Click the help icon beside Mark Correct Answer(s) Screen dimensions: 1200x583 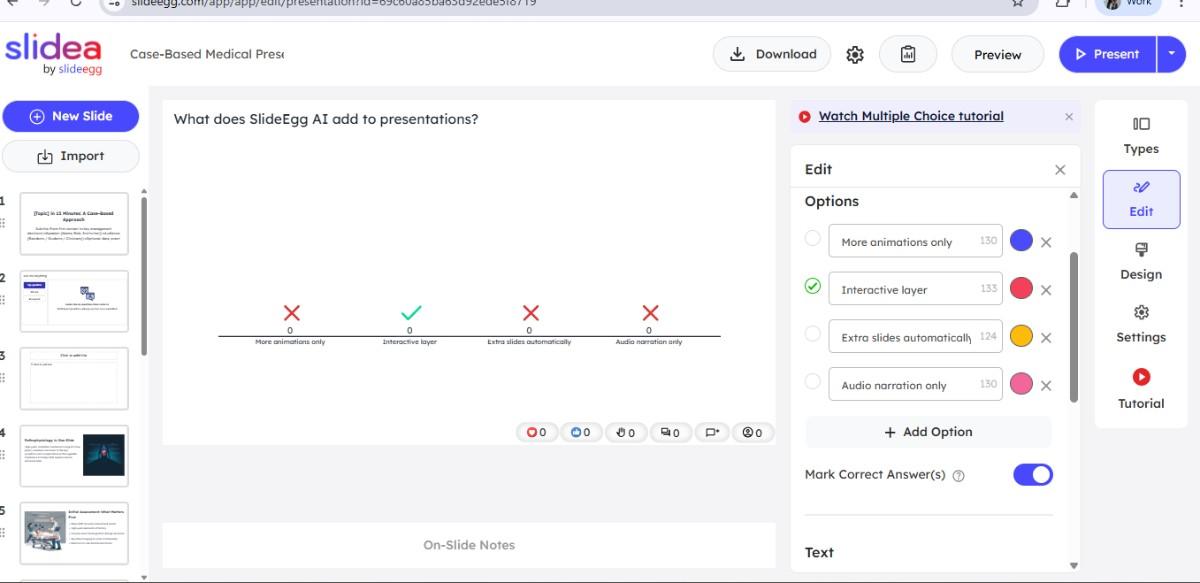pos(959,476)
